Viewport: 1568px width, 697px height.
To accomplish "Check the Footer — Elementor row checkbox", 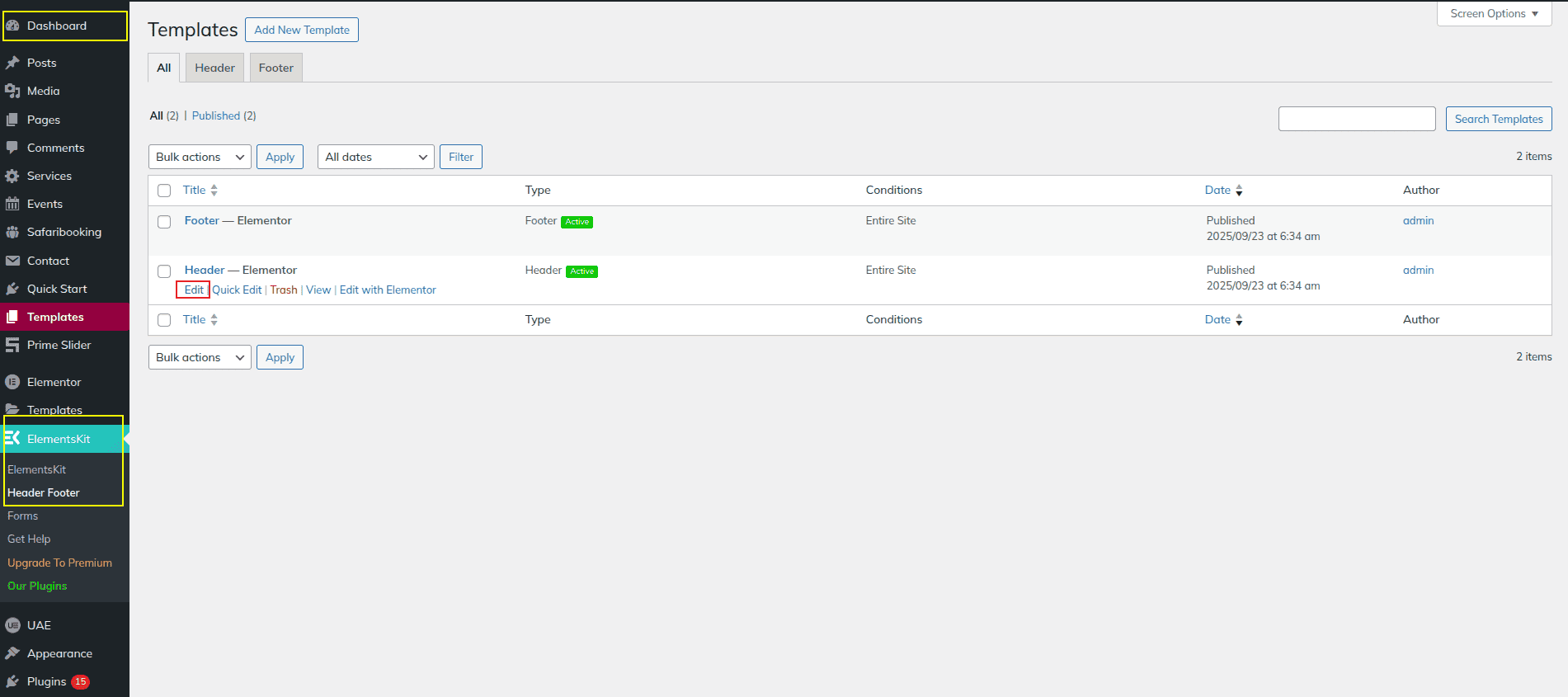I will (164, 222).
